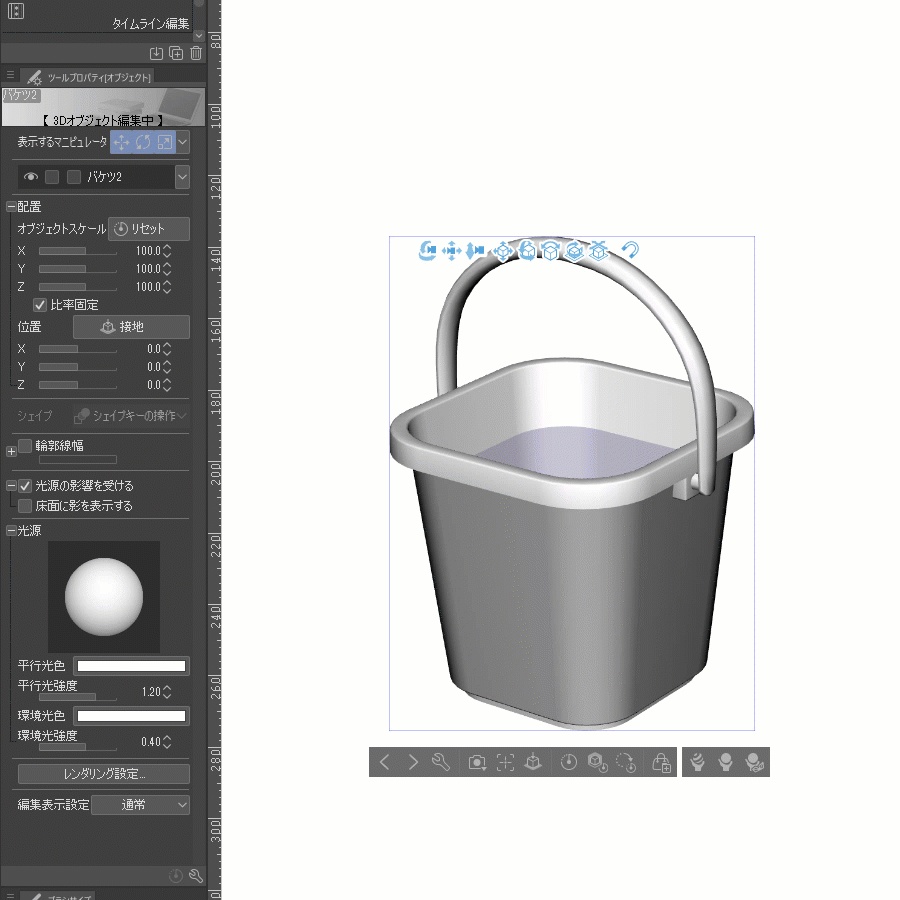Image resolution: width=900 pixels, height=900 pixels.
Task: Select the move-object manipulator icon above the bucket
Action: tap(503, 251)
